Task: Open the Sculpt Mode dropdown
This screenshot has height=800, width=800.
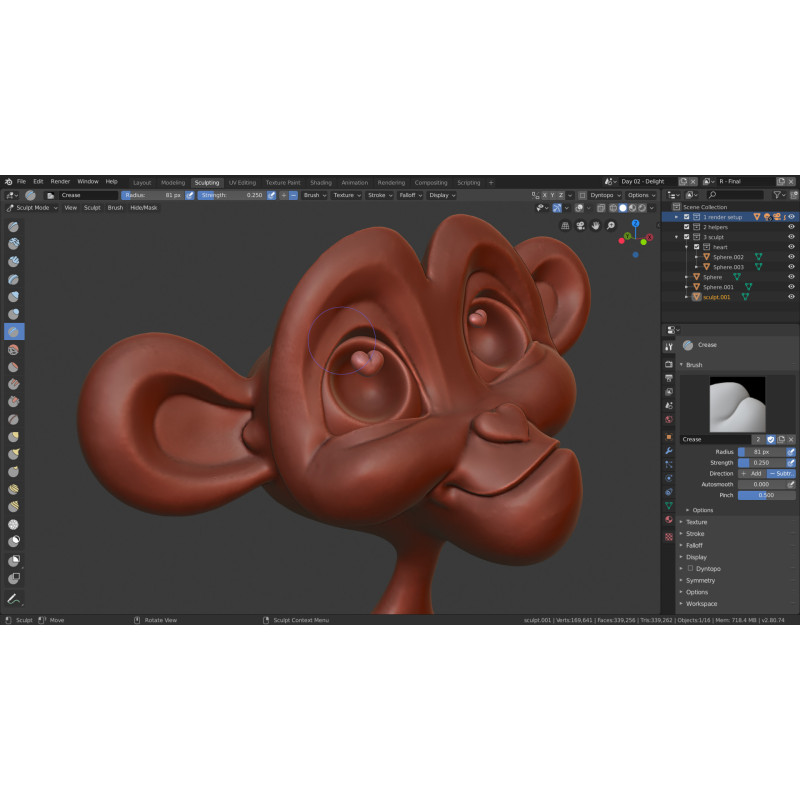Action: [x=32, y=208]
